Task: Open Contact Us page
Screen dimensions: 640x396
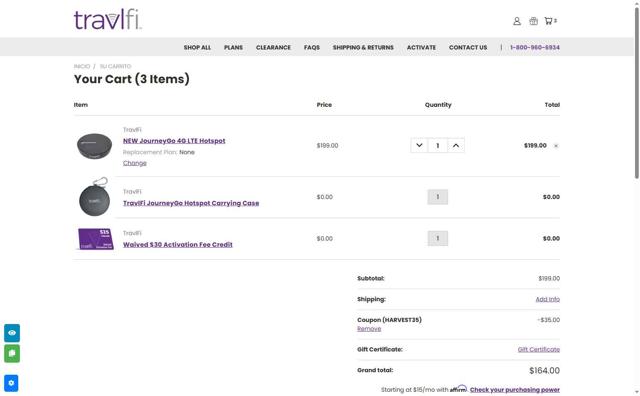Action: pyautogui.click(x=468, y=47)
